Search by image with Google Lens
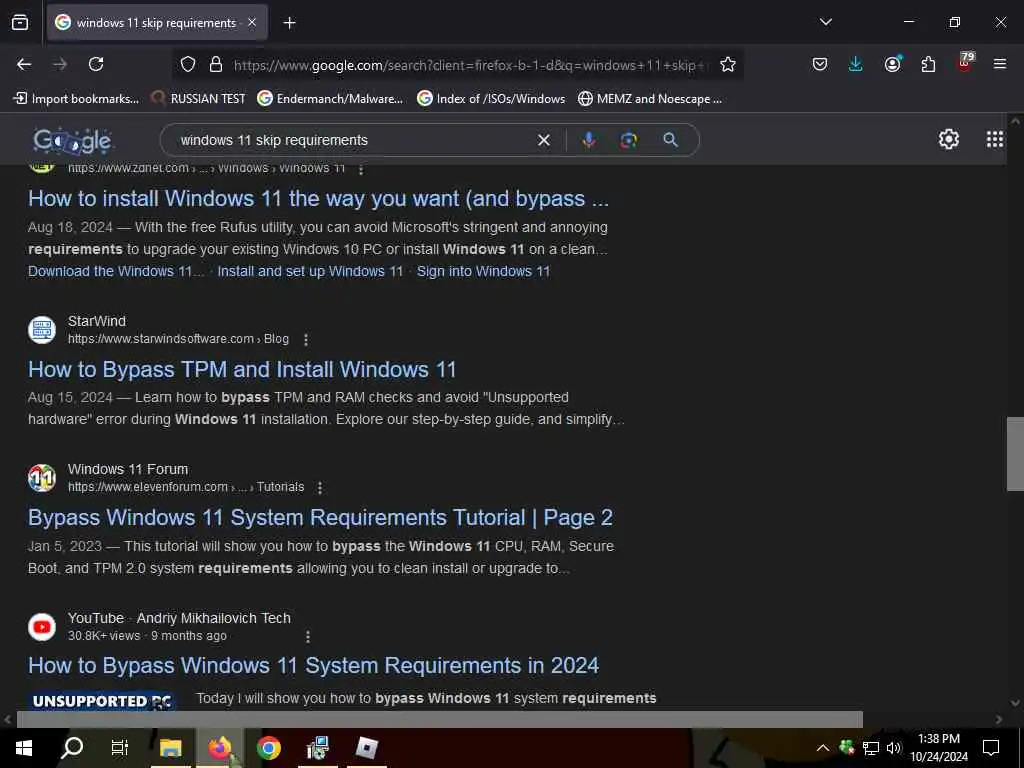 point(628,140)
